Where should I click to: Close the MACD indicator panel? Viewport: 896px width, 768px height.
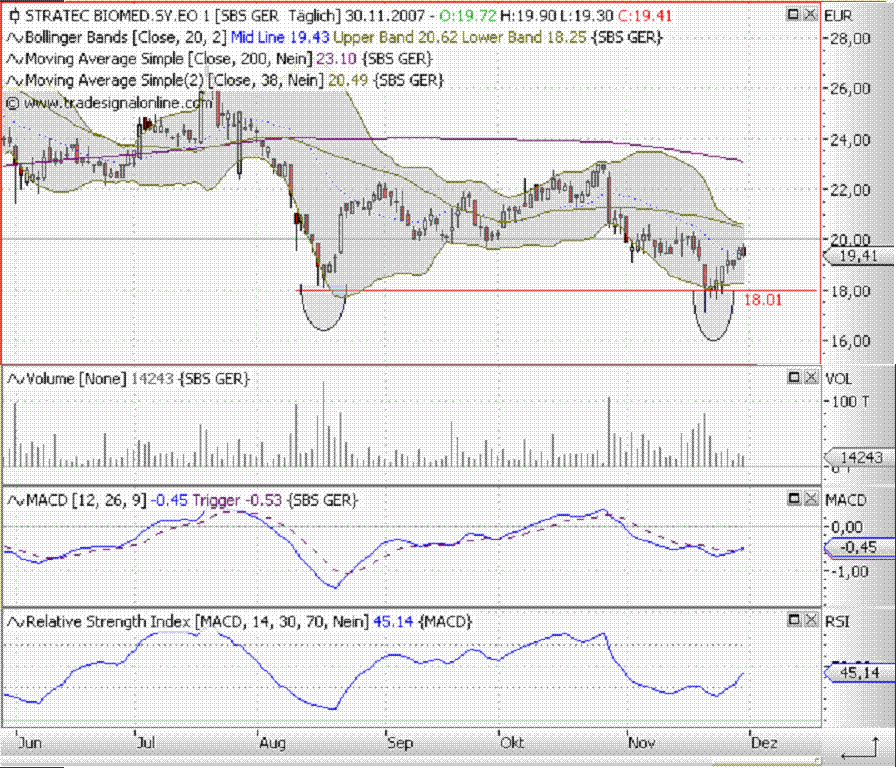811,499
